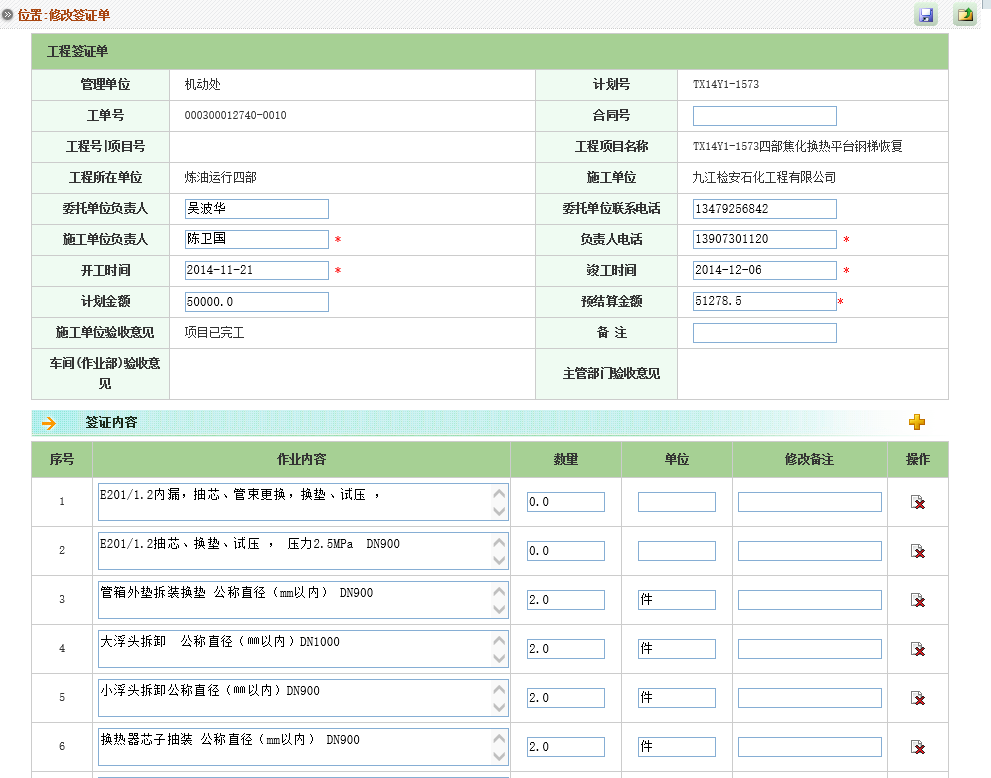Click the 修改备注 column header

pyautogui.click(x=810, y=459)
